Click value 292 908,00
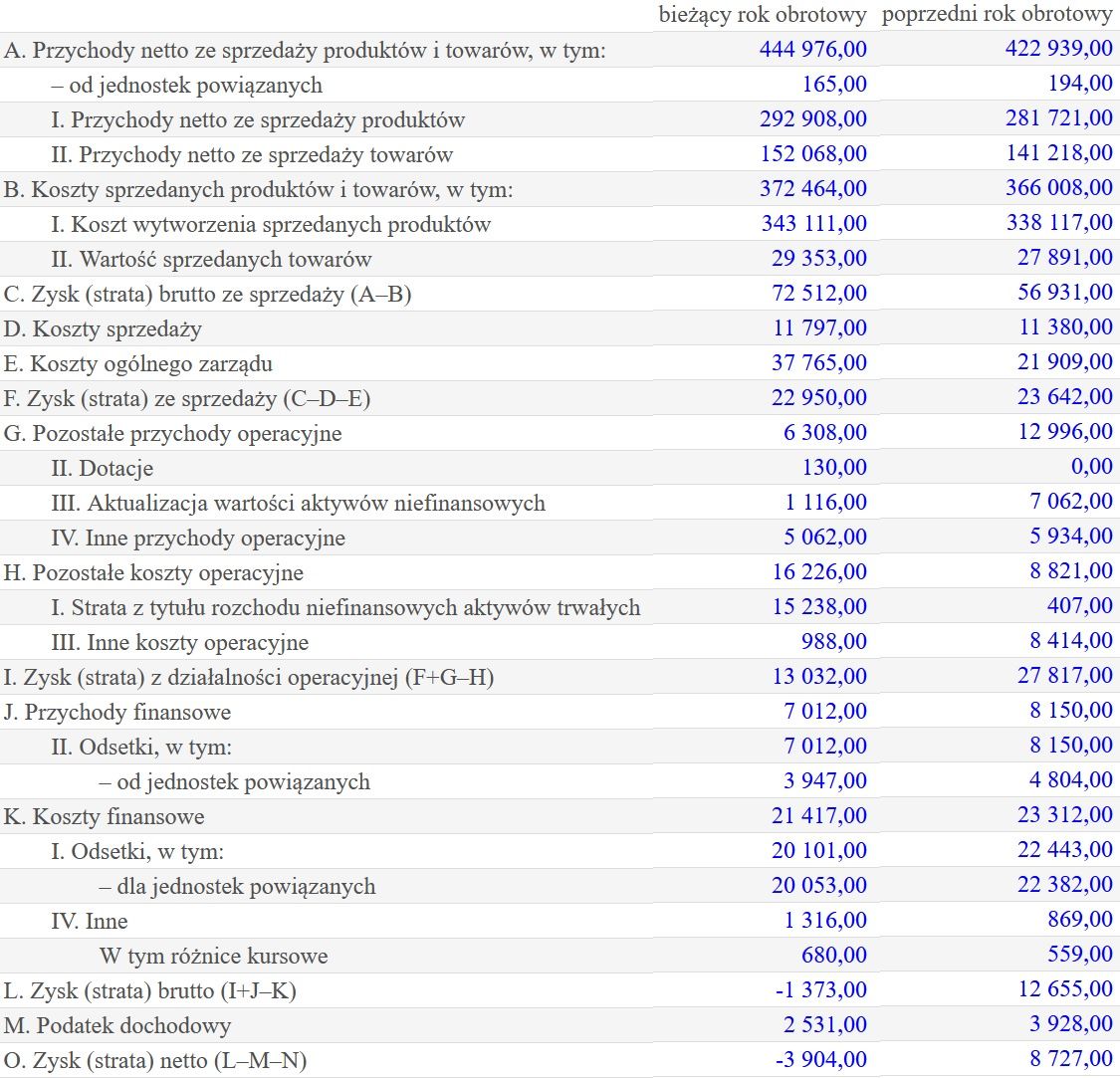The image size is (1120, 1078). 812,118
